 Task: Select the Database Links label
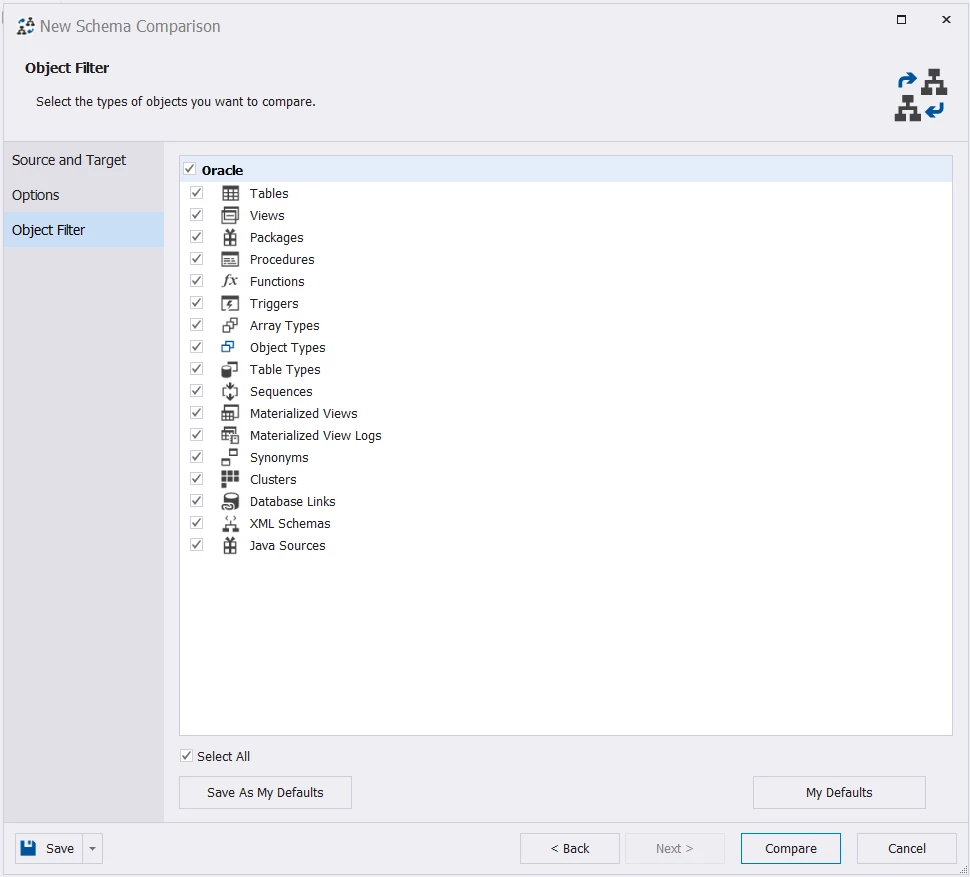click(293, 502)
